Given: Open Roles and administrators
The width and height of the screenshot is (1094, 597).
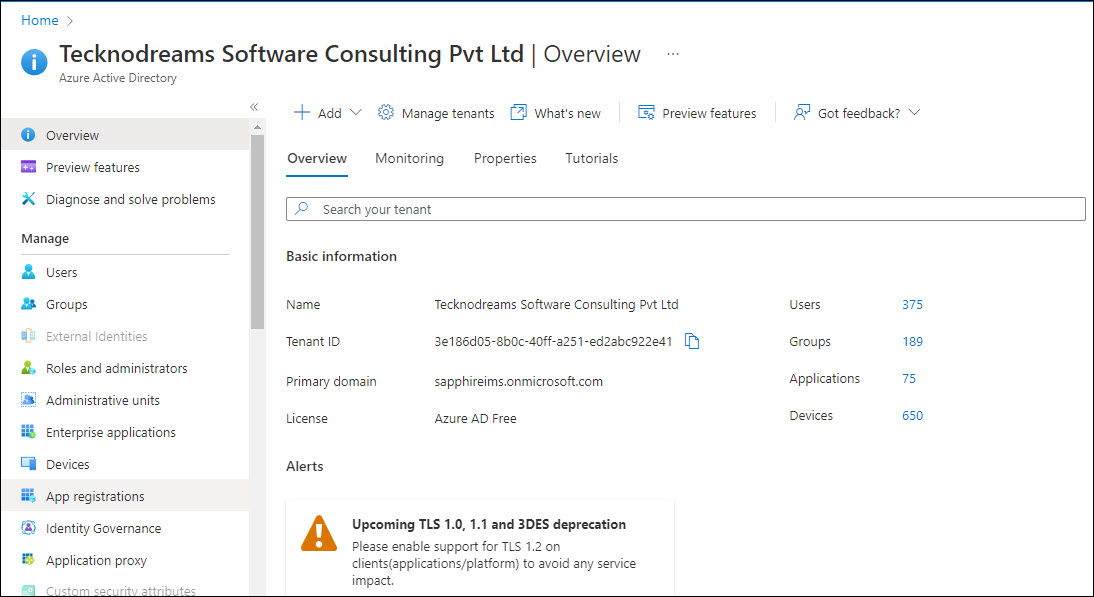Looking at the screenshot, I should (x=116, y=368).
